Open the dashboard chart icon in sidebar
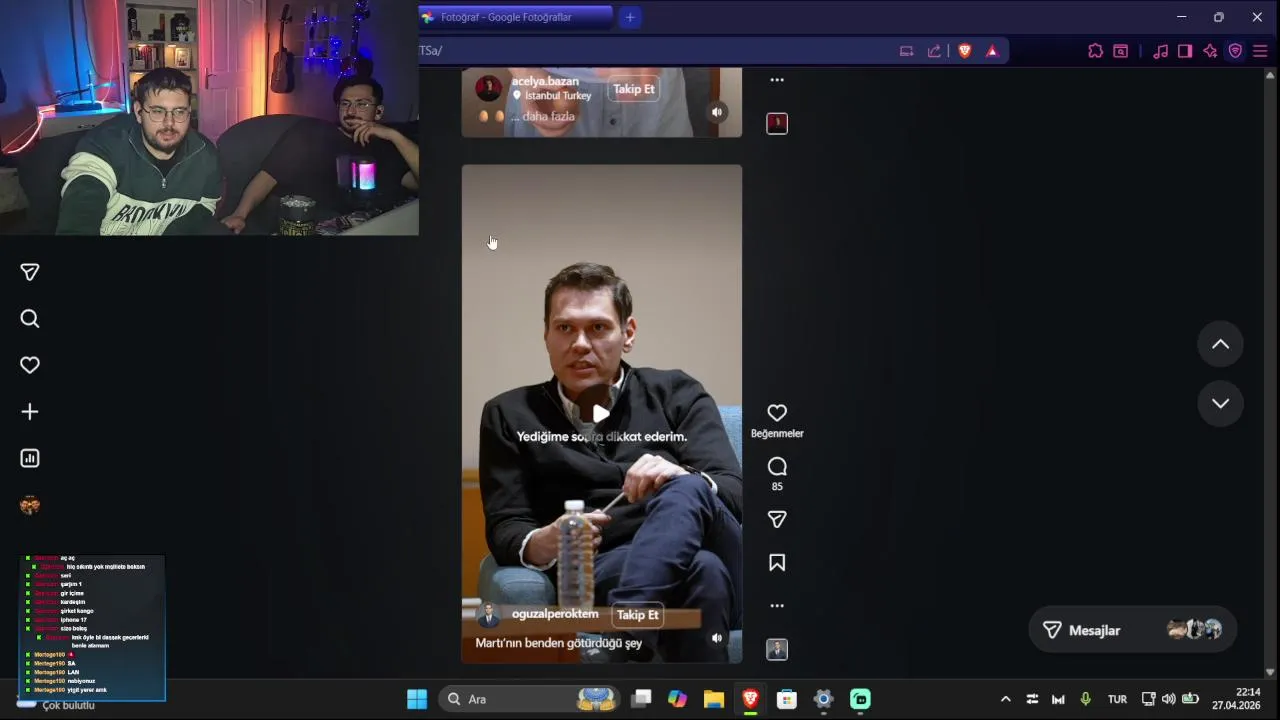Screen dimensions: 1280x720 [x=30, y=458]
